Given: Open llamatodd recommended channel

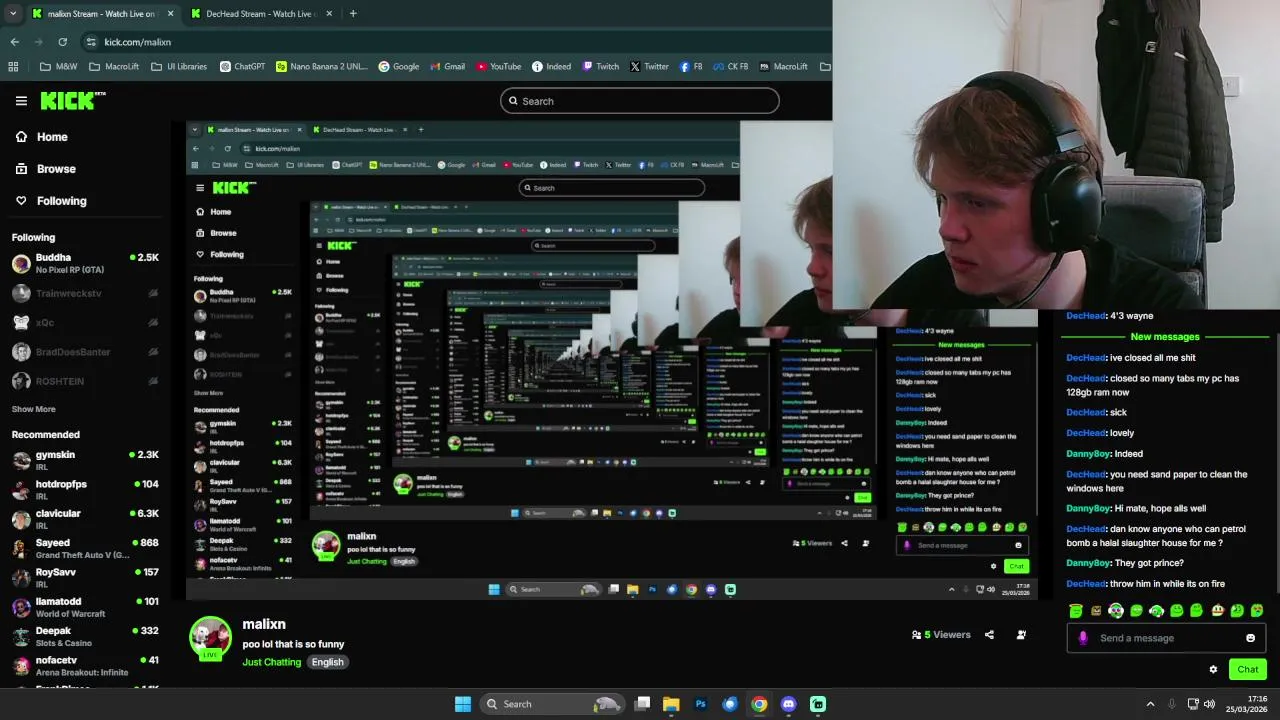Looking at the screenshot, I should tap(85, 607).
